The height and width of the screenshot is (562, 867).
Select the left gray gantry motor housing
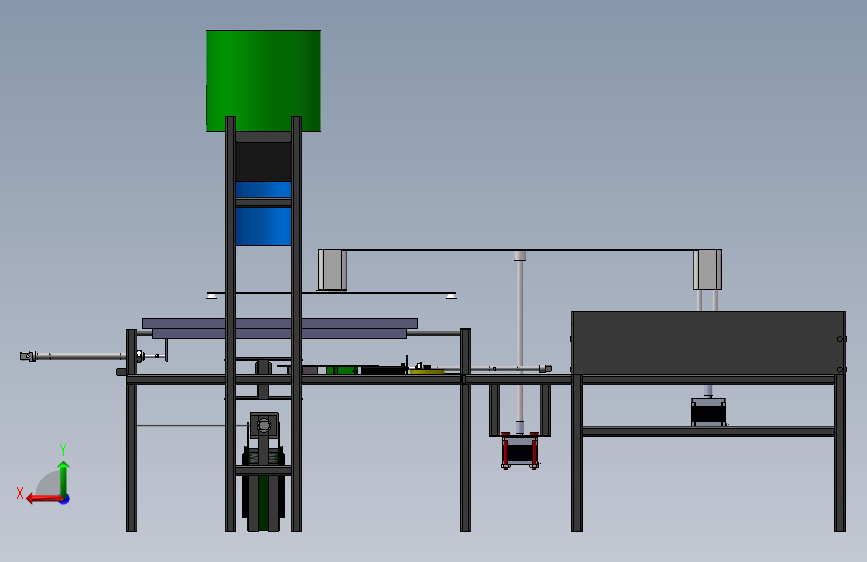(x=332, y=269)
